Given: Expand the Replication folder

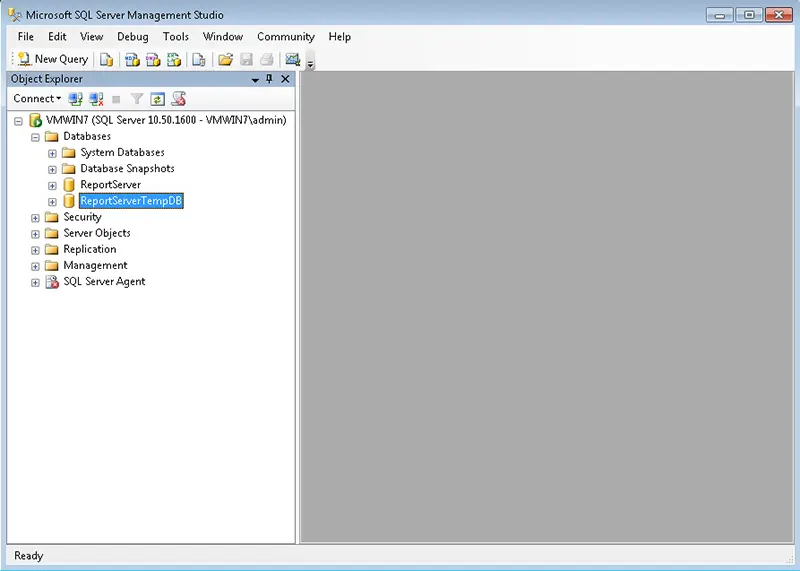Looking at the screenshot, I should point(35,251).
